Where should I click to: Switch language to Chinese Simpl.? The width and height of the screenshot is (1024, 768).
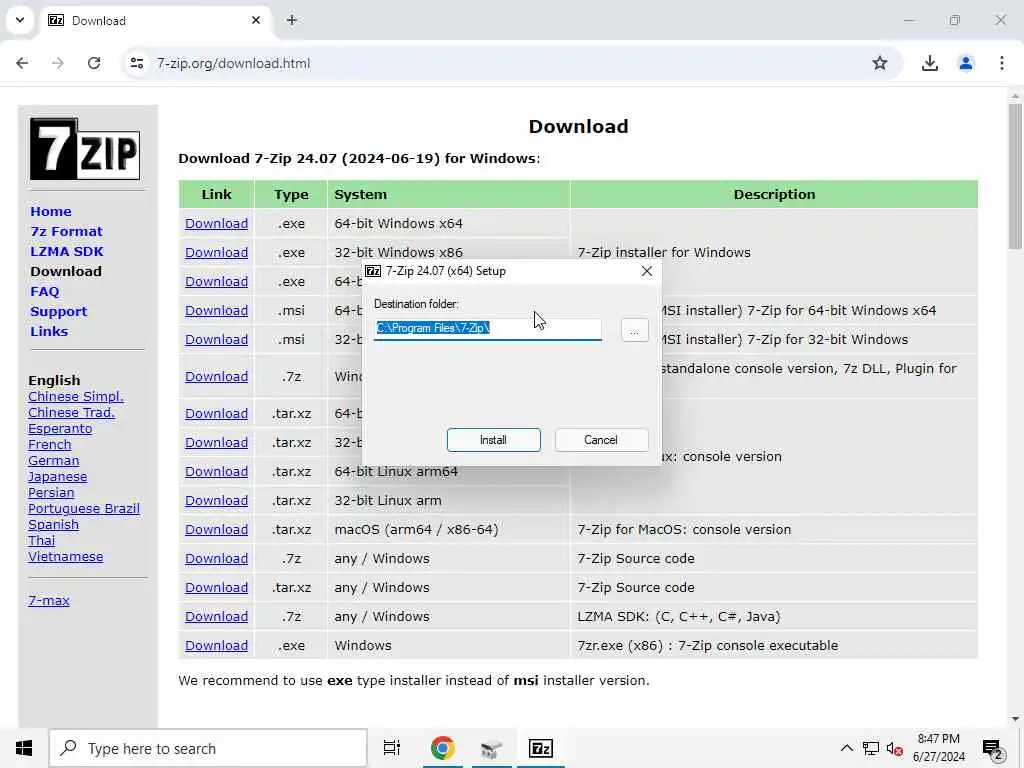click(76, 396)
